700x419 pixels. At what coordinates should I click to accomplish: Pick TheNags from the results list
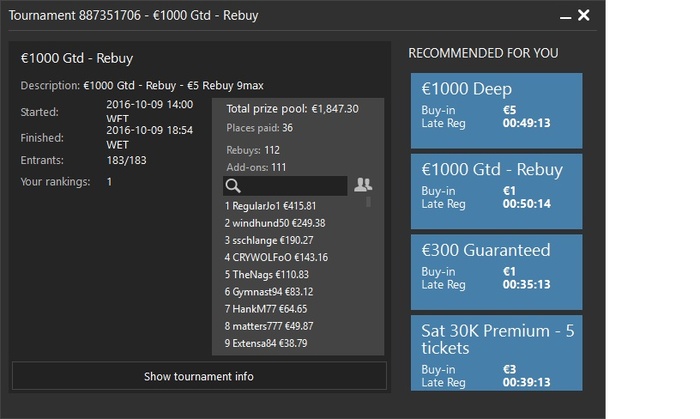click(x=266, y=274)
